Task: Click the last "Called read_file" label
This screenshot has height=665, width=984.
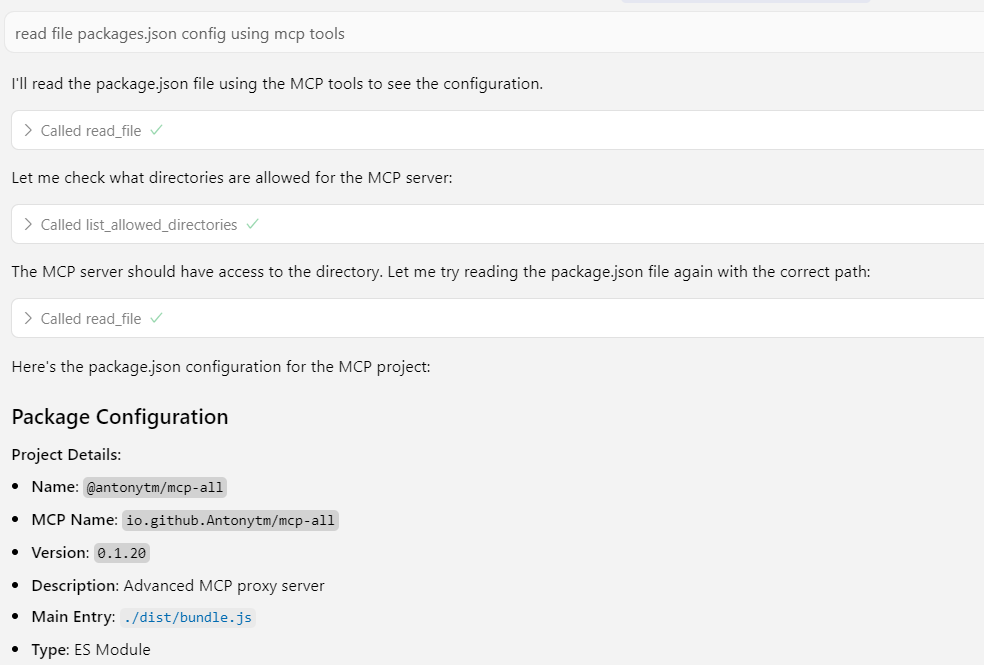Action: coord(91,319)
